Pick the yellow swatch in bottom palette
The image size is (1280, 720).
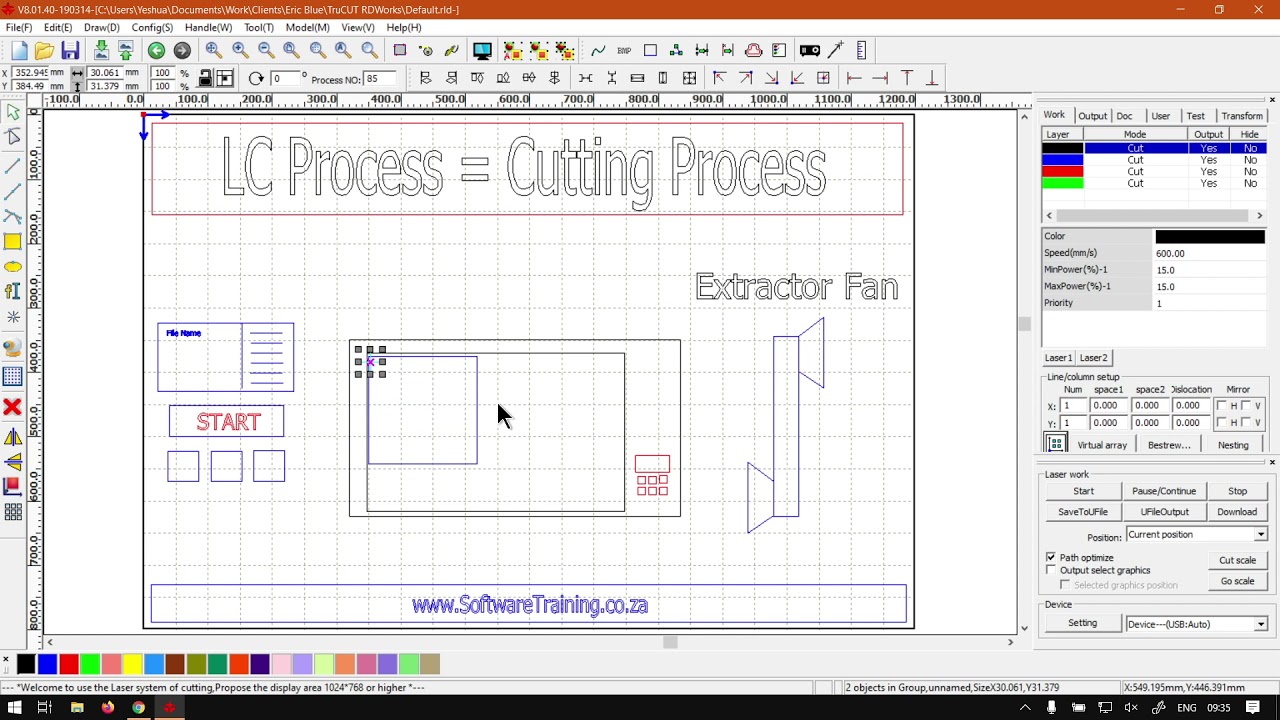(132, 664)
